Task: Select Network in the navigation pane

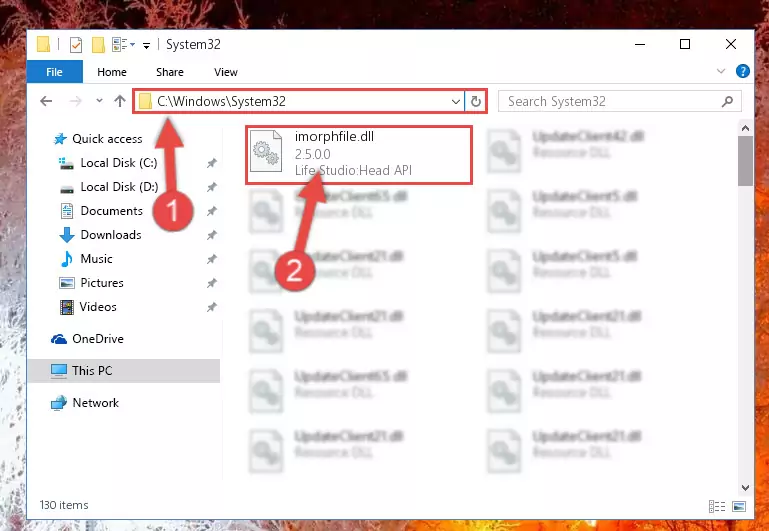Action: (95, 403)
